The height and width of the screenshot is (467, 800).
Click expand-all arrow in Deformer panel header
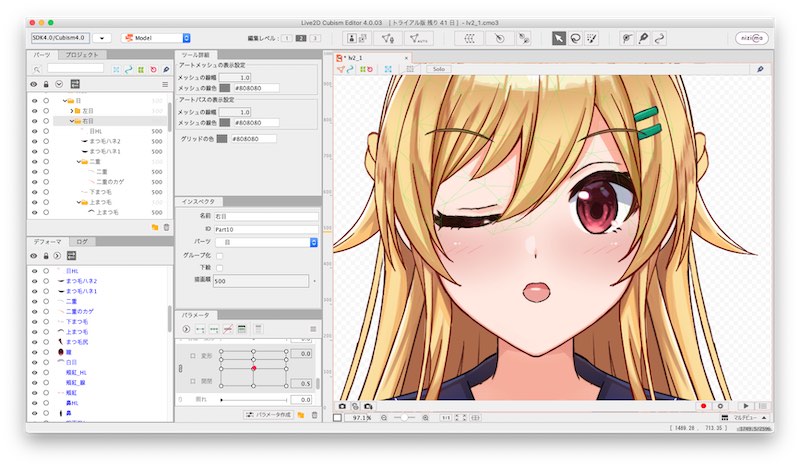[x=57, y=256]
